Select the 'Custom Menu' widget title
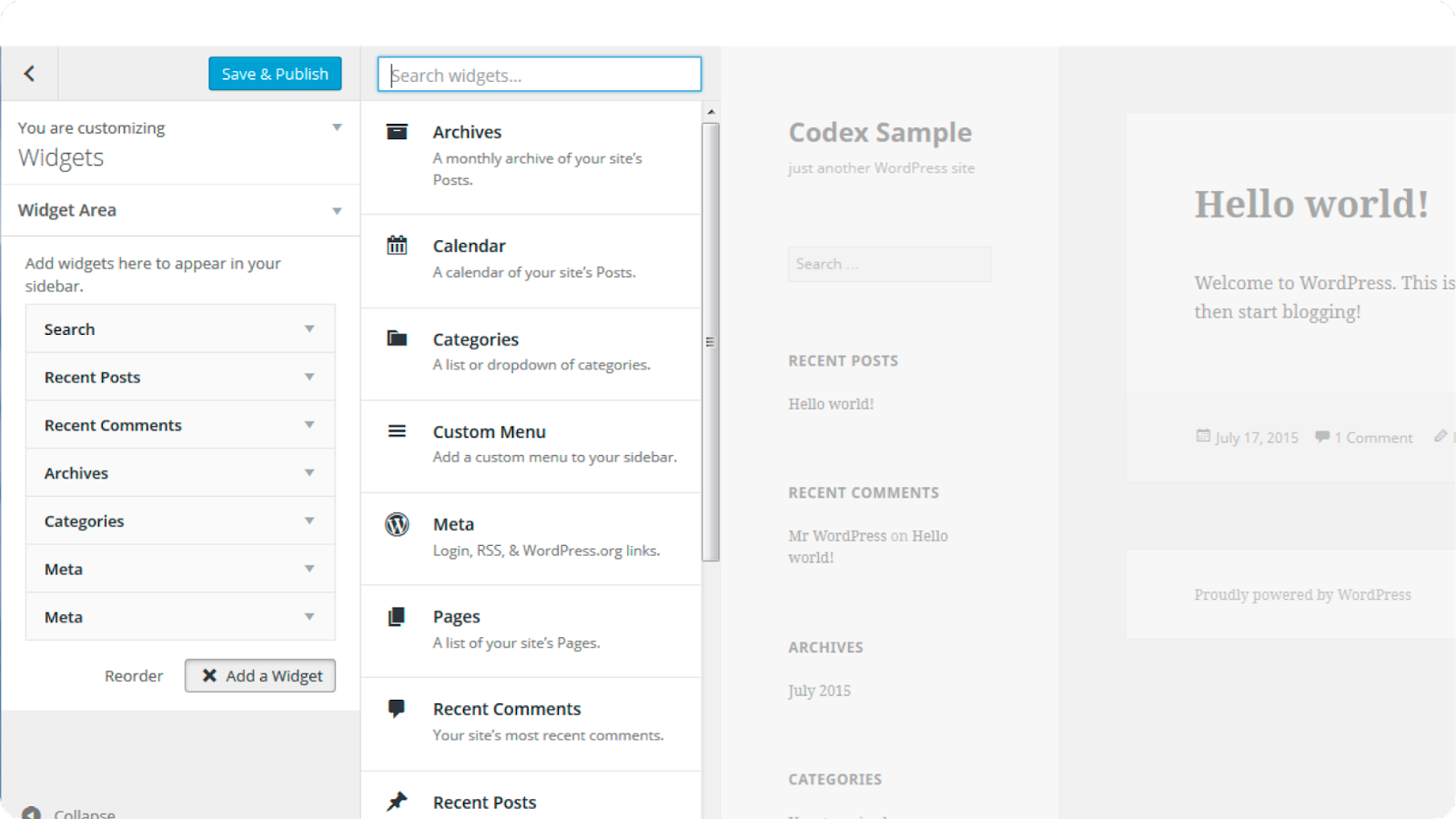The image size is (1456, 819). tap(490, 432)
